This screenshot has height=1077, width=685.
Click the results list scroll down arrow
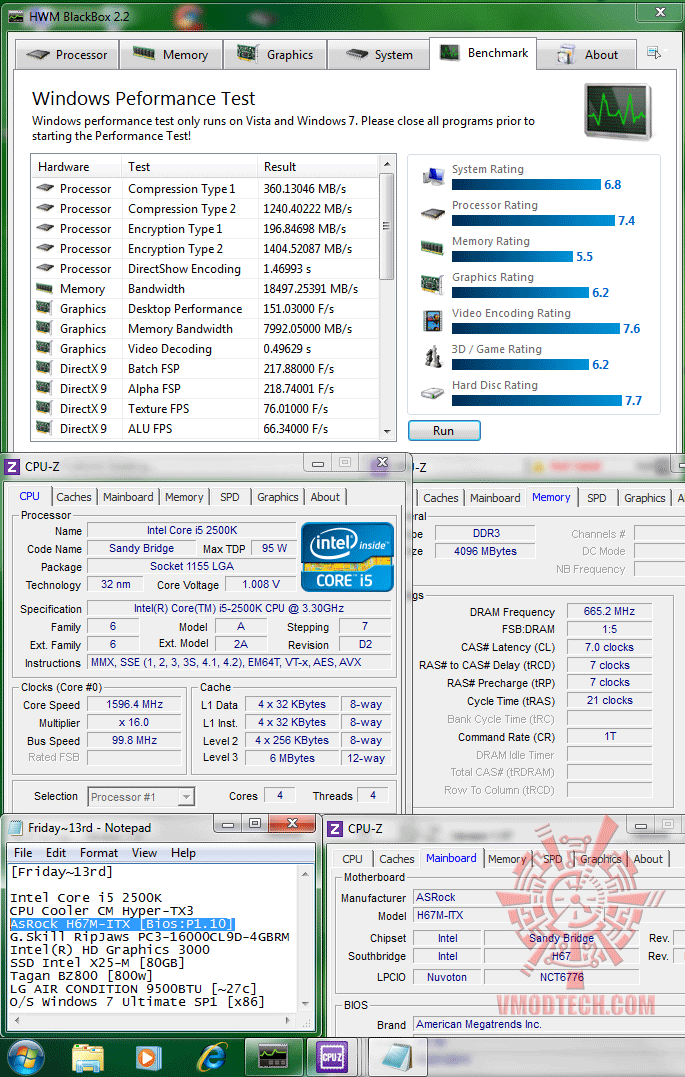[x=387, y=431]
